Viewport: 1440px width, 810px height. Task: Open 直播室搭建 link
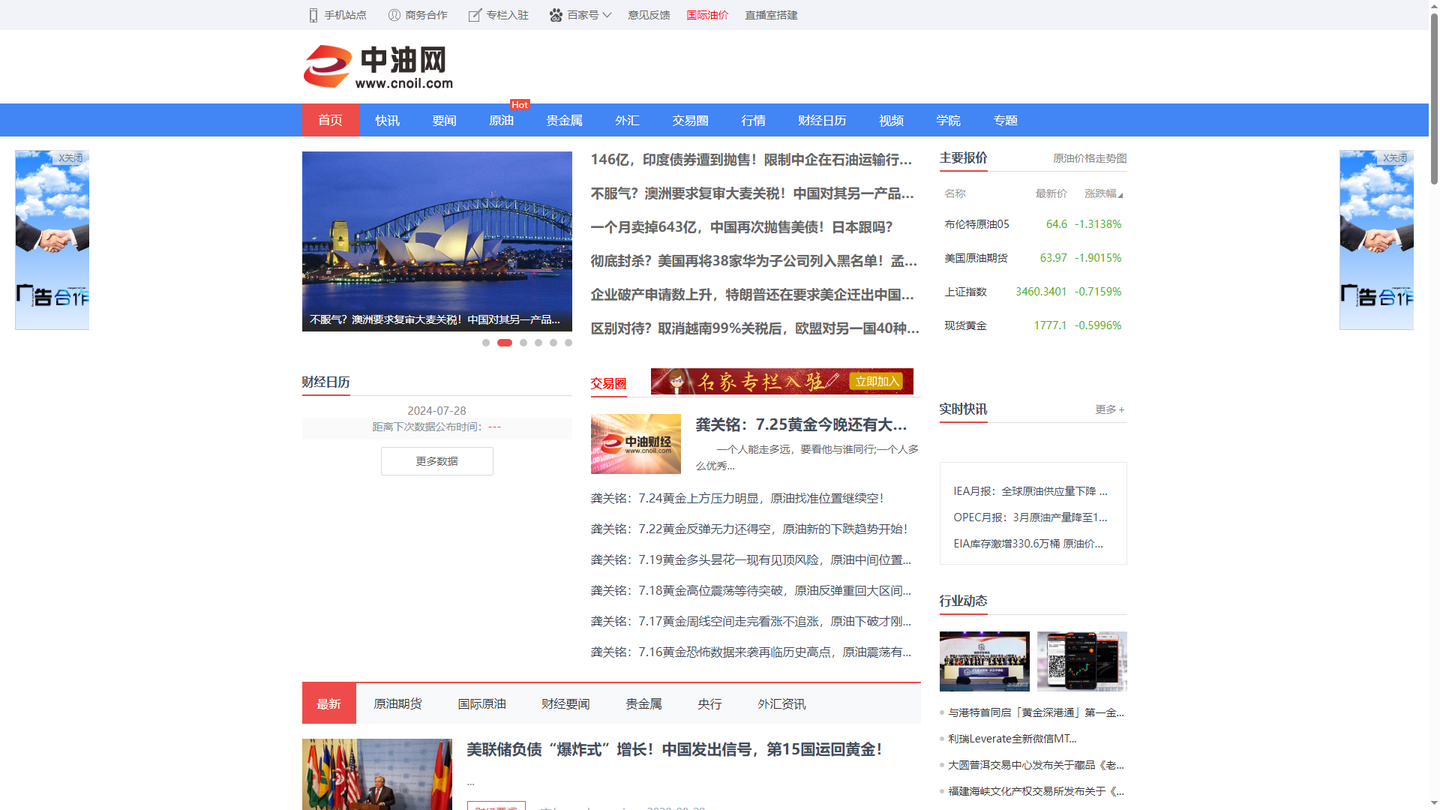[771, 15]
